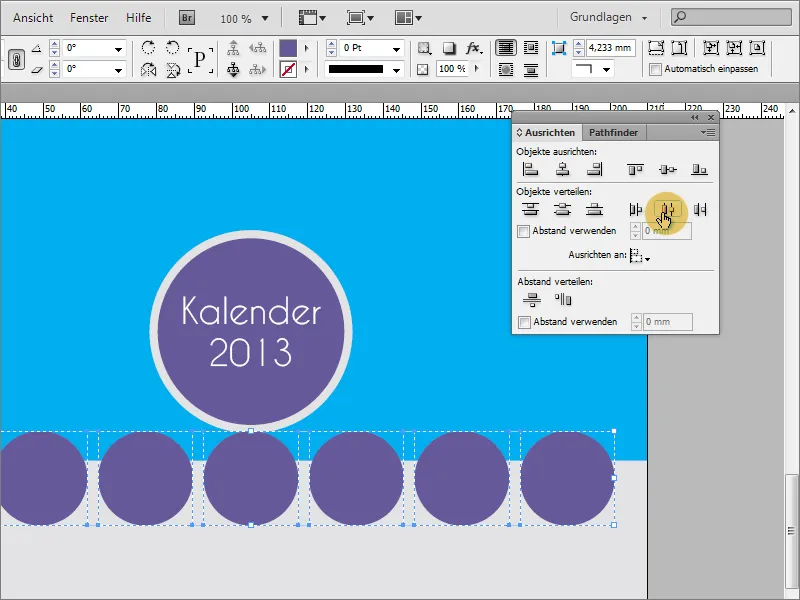Click the search field in top bar
800x600 pixels.
731,17
